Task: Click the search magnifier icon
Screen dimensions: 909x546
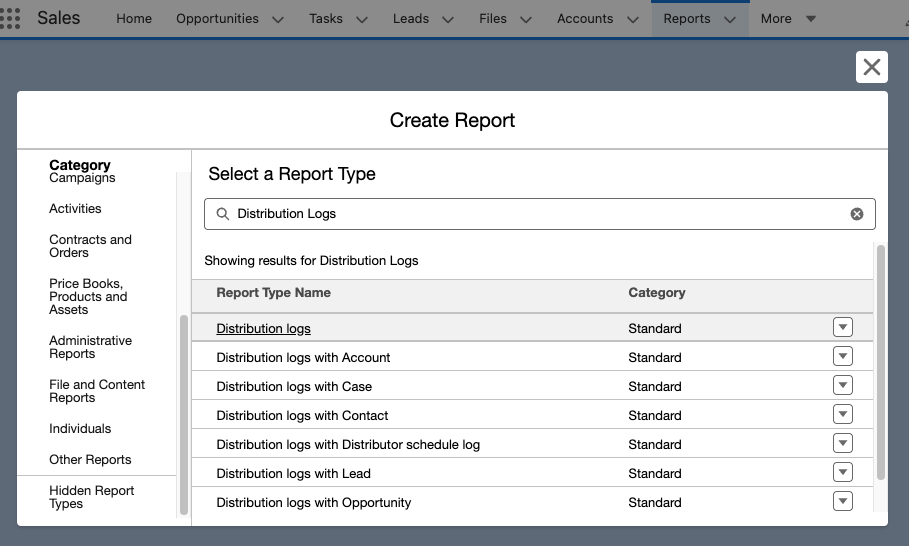Action: pos(223,214)
